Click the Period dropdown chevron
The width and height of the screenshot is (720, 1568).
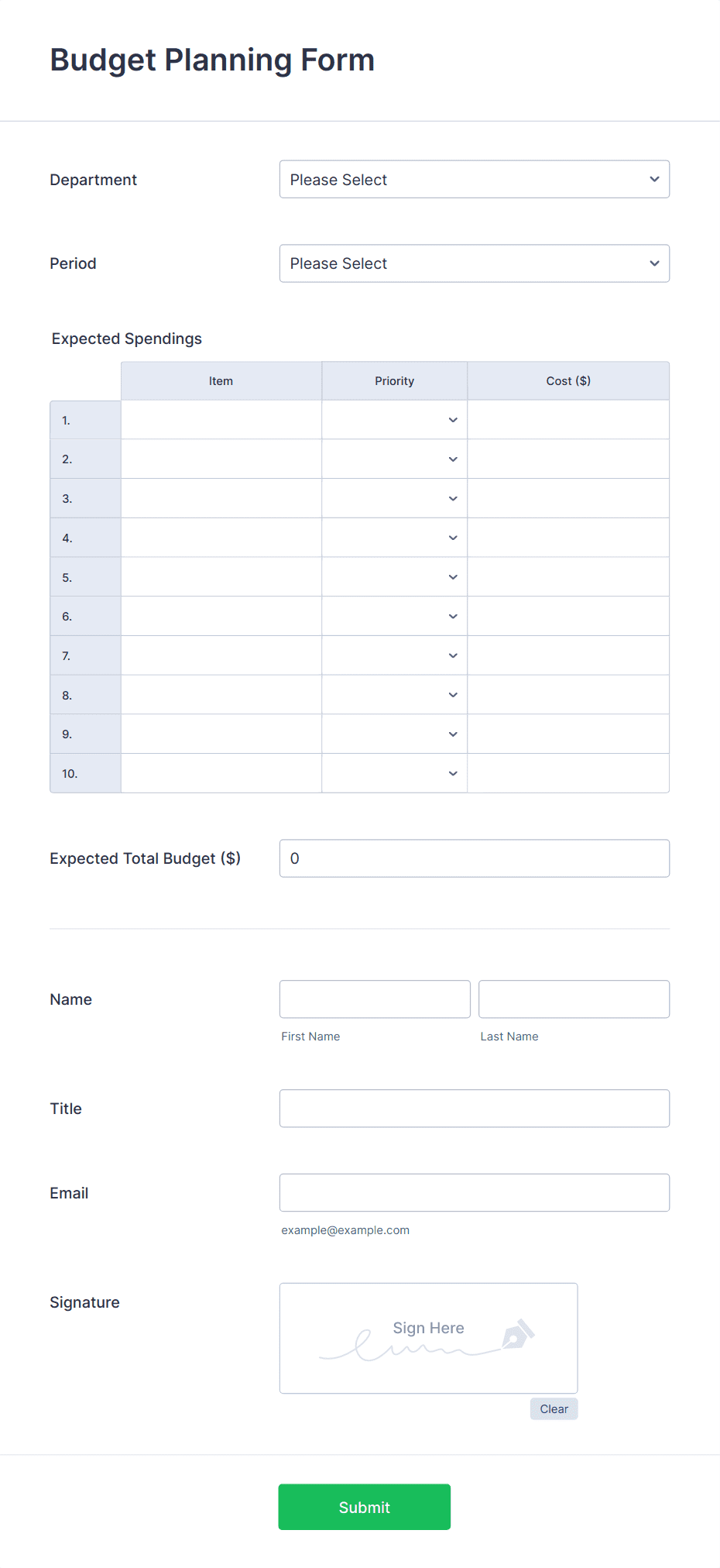click(x=654, y=263)
